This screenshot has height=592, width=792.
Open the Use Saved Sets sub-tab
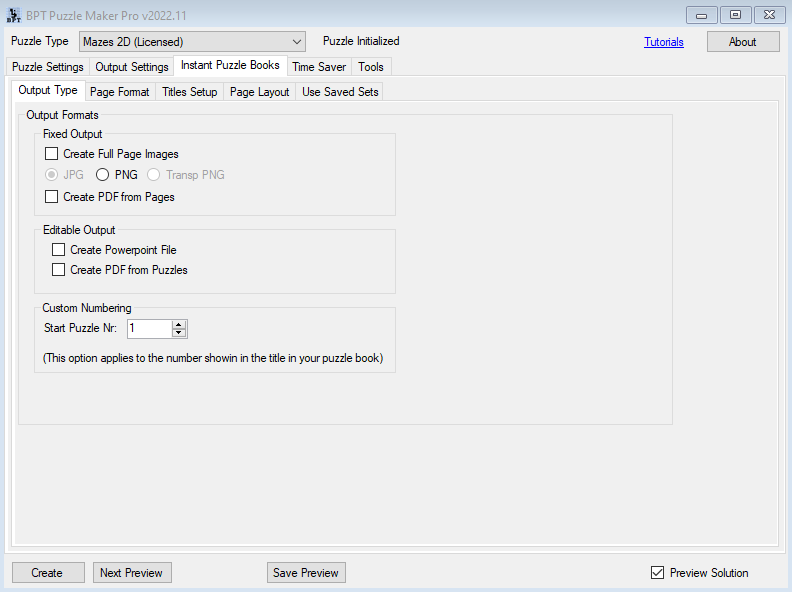pyautogui.click(x=340, y=92)
